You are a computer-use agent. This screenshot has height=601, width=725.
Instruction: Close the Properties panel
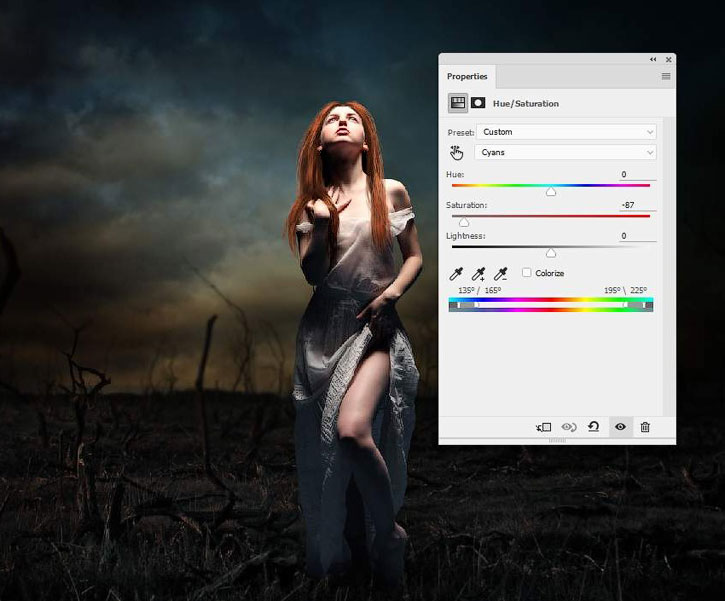coord(669,59)
